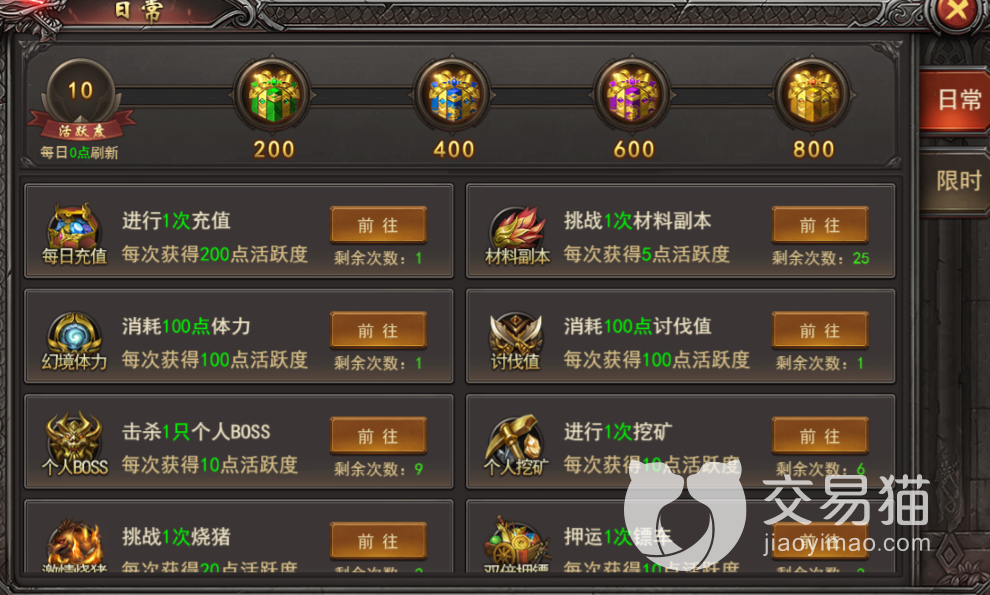Claim the purple gift box at 600
990x595 pixels.
tap(633, 95)
